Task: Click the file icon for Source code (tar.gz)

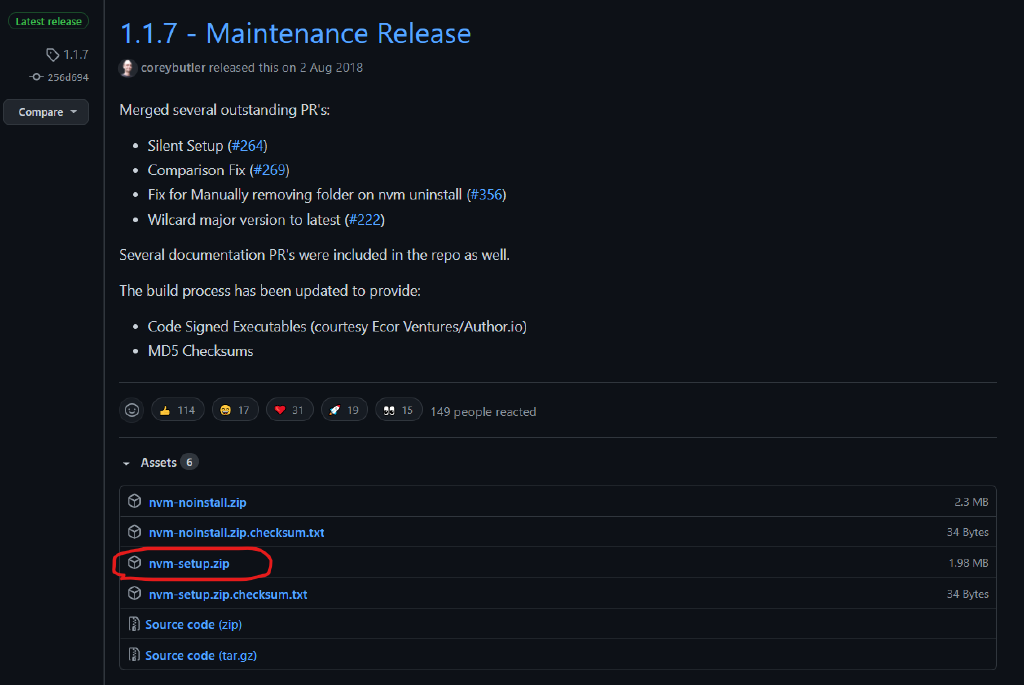Action: point(134,655)
